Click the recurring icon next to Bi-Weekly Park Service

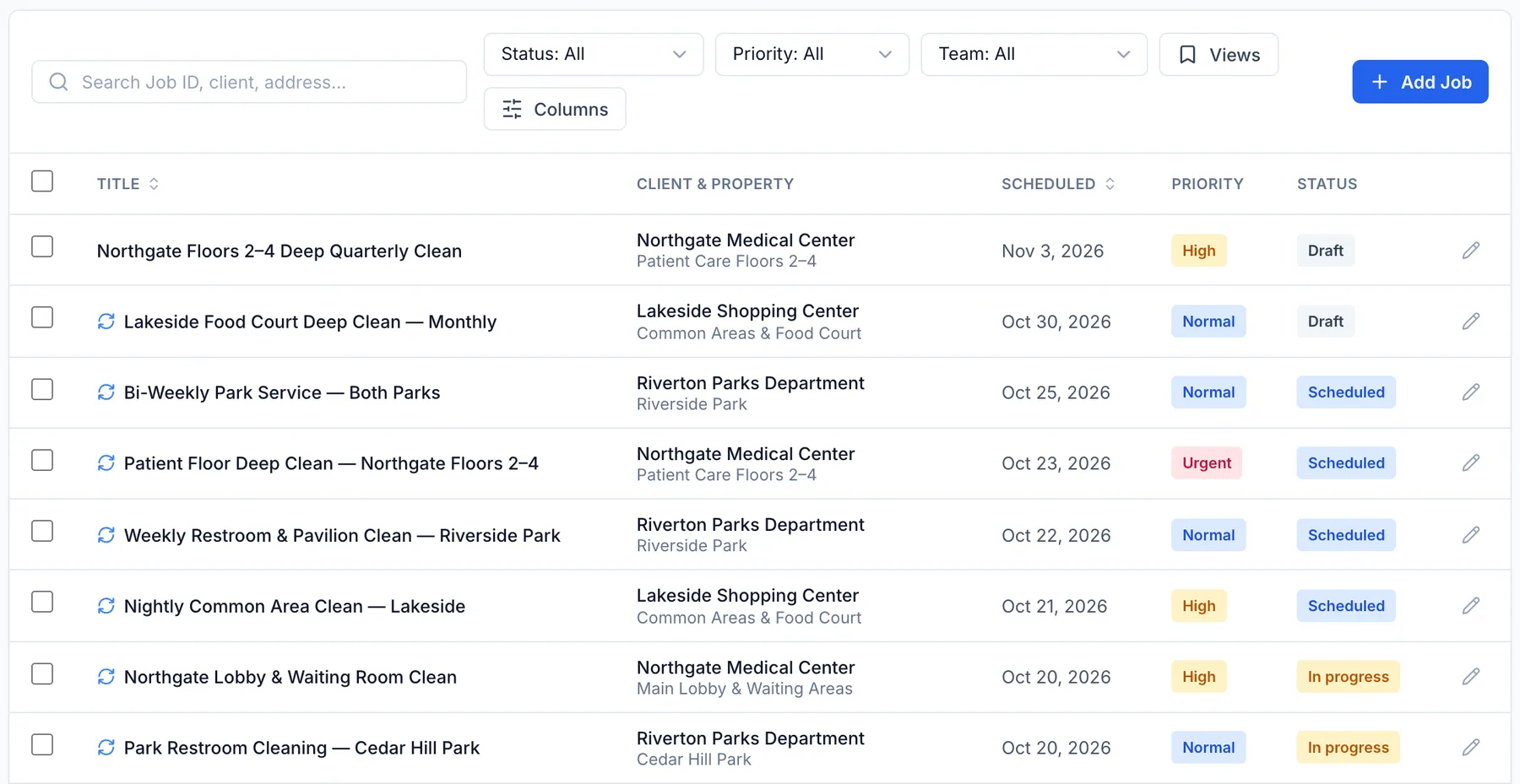pyautogui.click(x=106, y=392)
